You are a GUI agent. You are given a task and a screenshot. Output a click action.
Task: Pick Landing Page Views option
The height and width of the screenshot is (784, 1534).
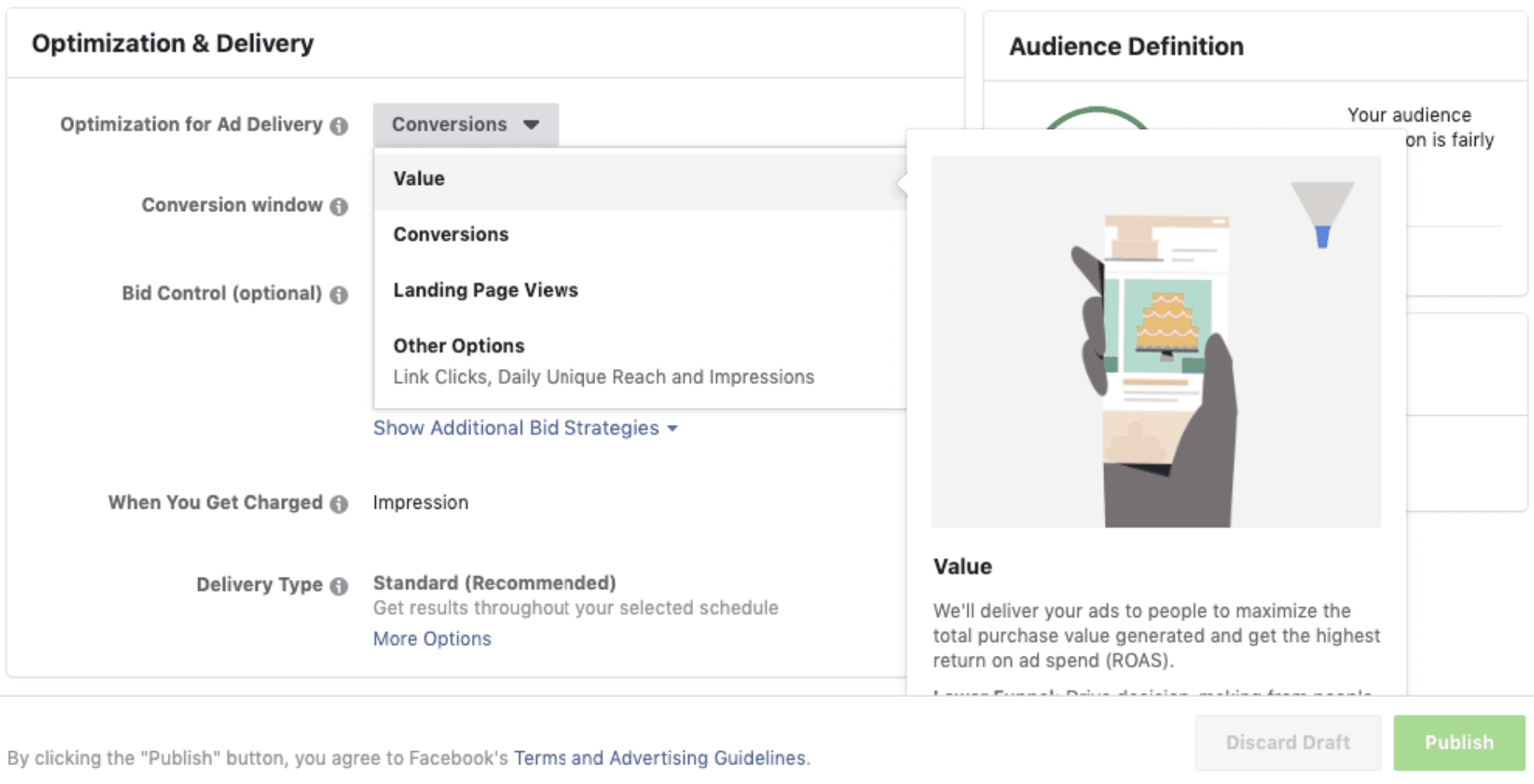tap(640, 291)
